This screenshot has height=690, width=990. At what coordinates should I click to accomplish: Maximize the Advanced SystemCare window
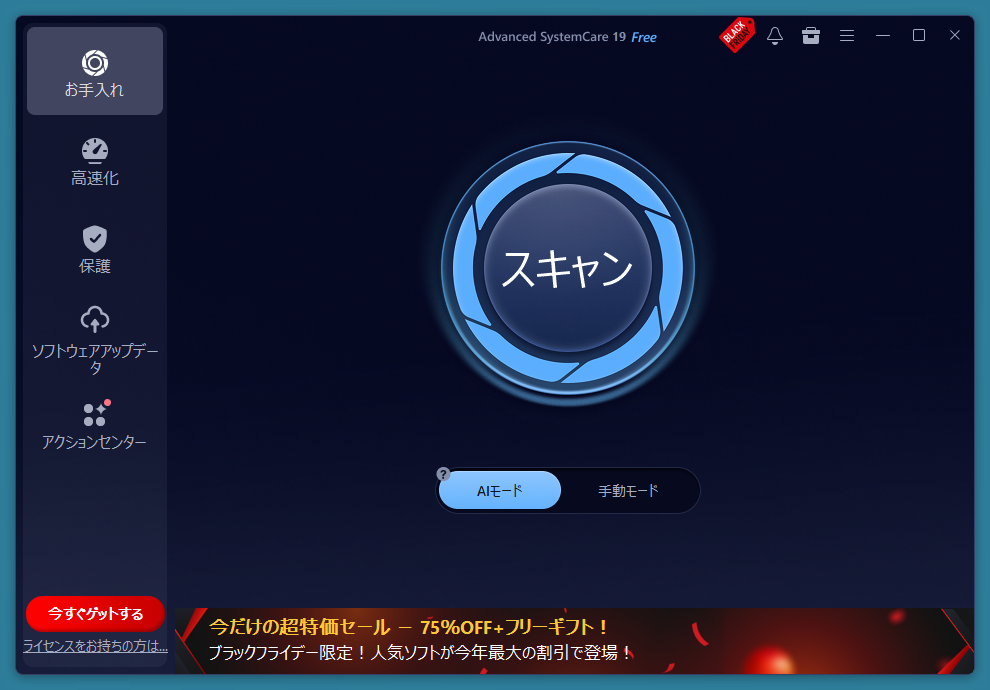[919, 36]
